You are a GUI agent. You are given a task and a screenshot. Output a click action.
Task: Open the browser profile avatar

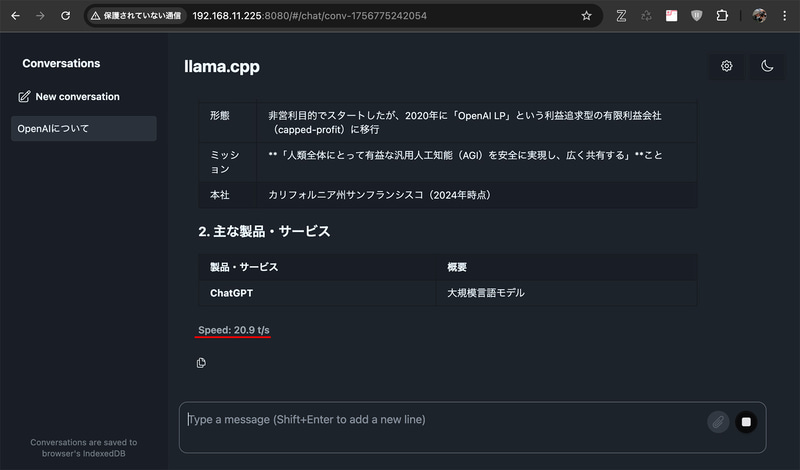(759, 16)
